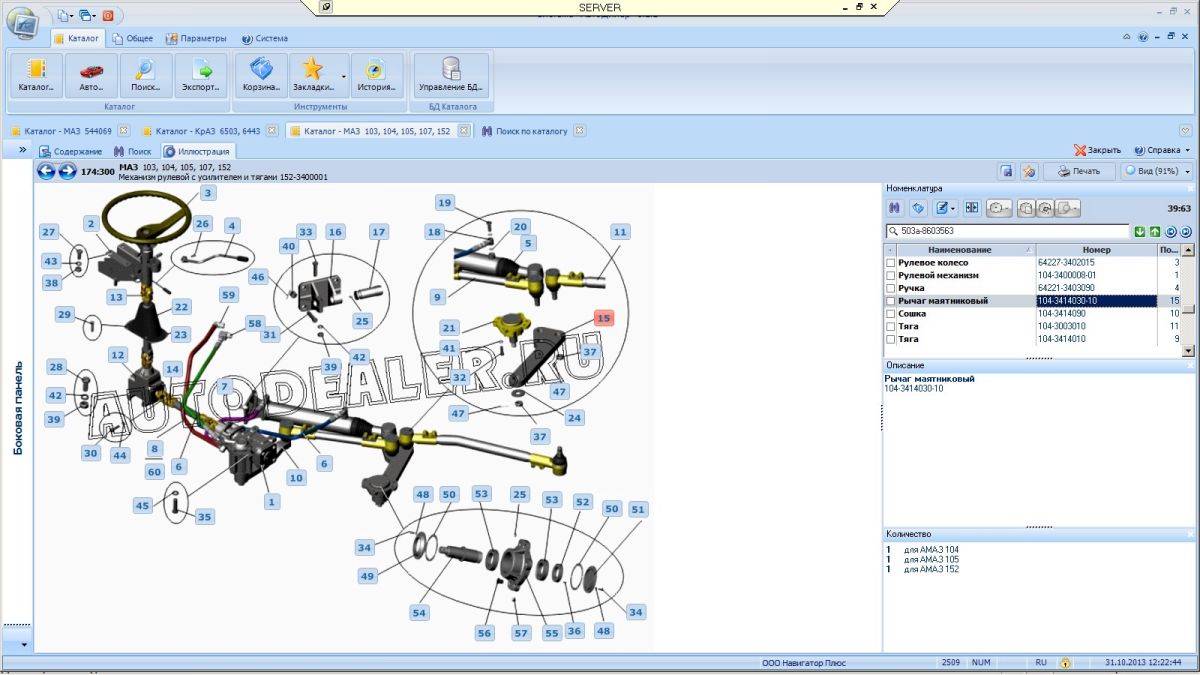Tick the checkbox for Сошка
1200x675 pixels.
pyautogui.click(x=891, y=314)
